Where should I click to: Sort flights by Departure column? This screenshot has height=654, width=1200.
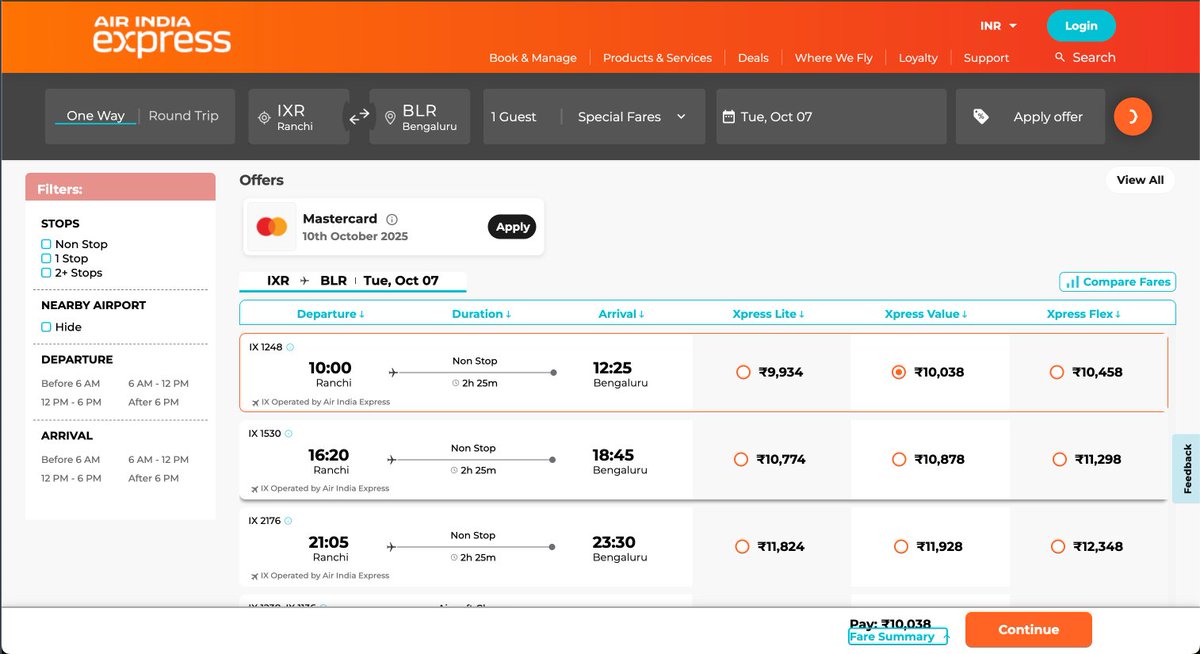[331, 314]
